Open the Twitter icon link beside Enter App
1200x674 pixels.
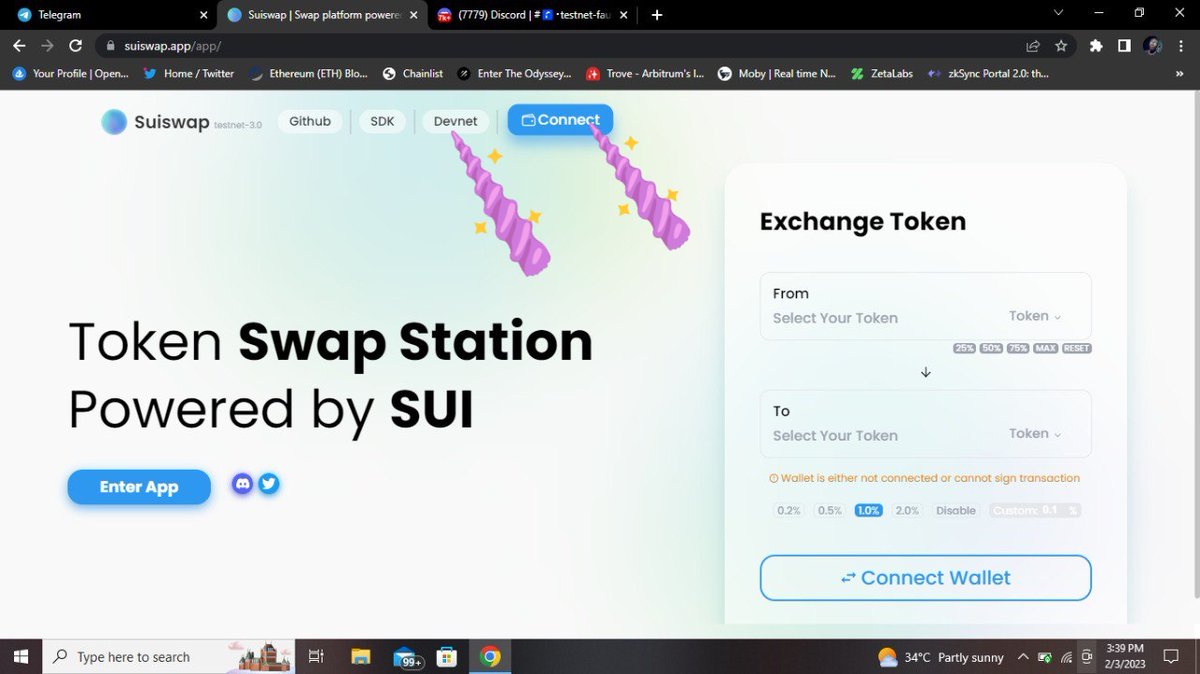(268, 484)
